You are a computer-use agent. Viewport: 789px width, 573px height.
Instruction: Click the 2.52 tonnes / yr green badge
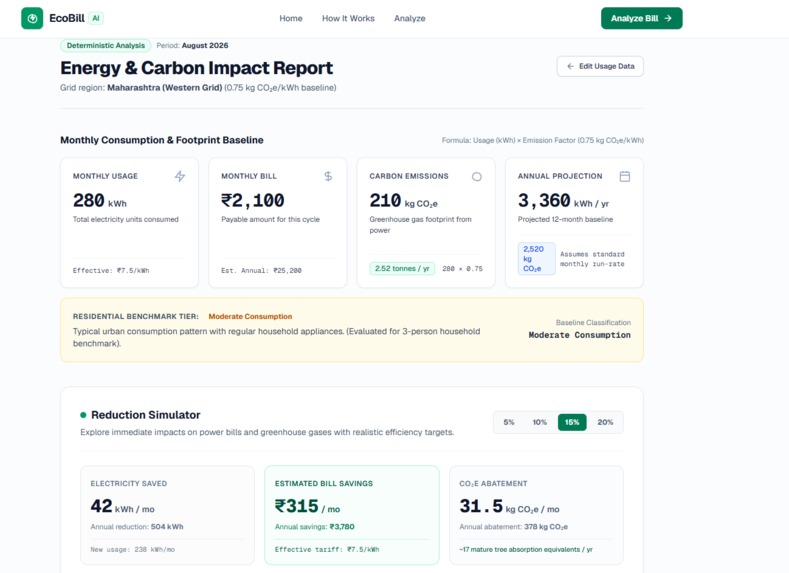pos(402,269)
